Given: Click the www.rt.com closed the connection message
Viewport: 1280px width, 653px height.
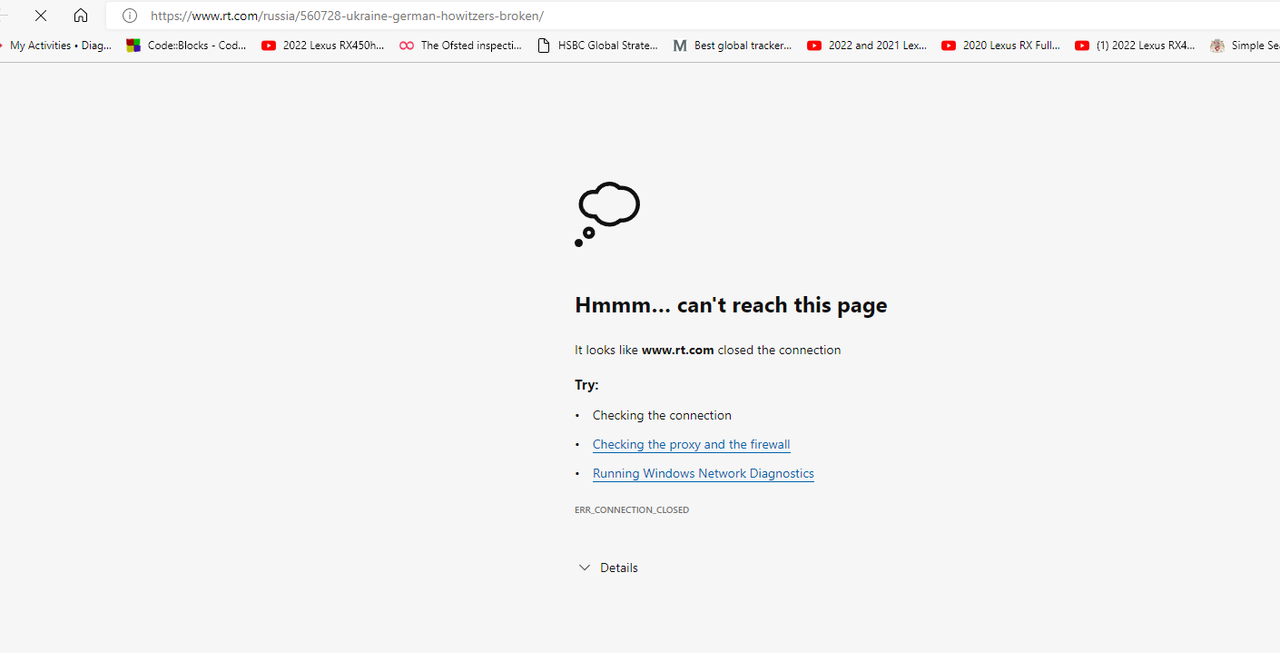Looking at the screenshot, I should click(707, 350).
